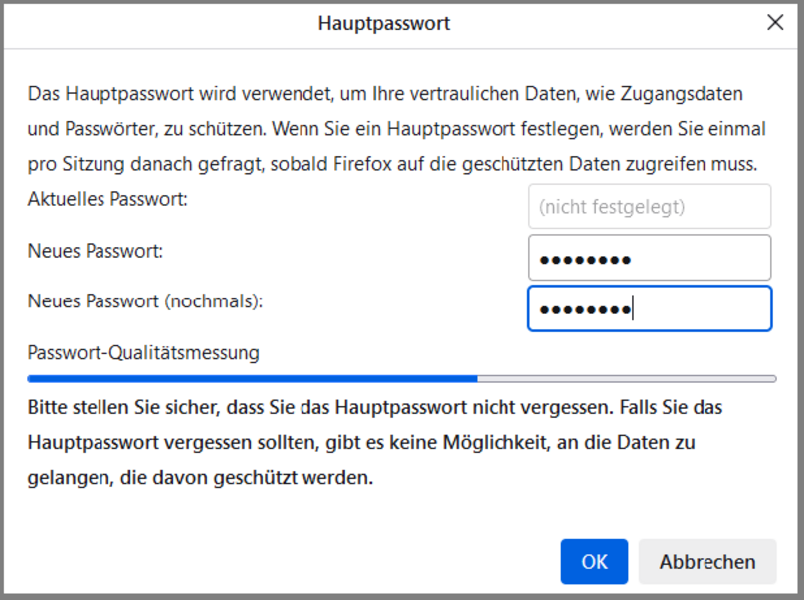Click the 'Passwort-Qualitätsmessung' label
The width and height of the screenshot is (804, 600).
[143, 353]
